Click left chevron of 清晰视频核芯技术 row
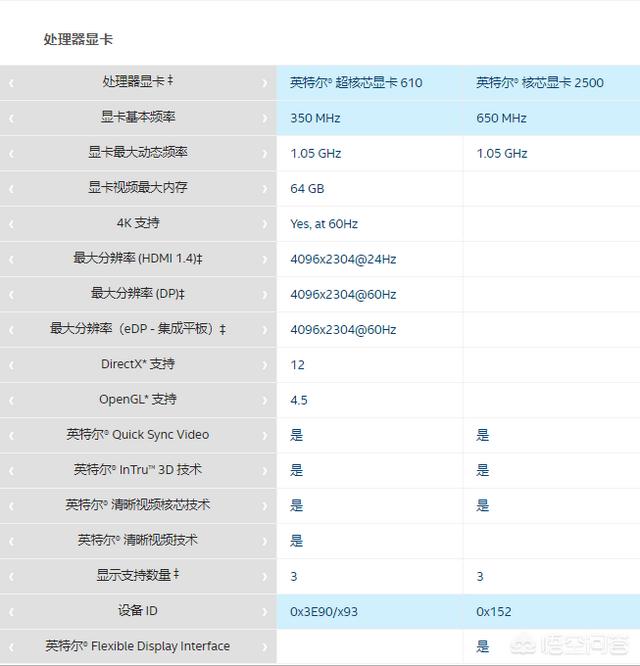Screen dimensions: 640x666 click(11, 506)
